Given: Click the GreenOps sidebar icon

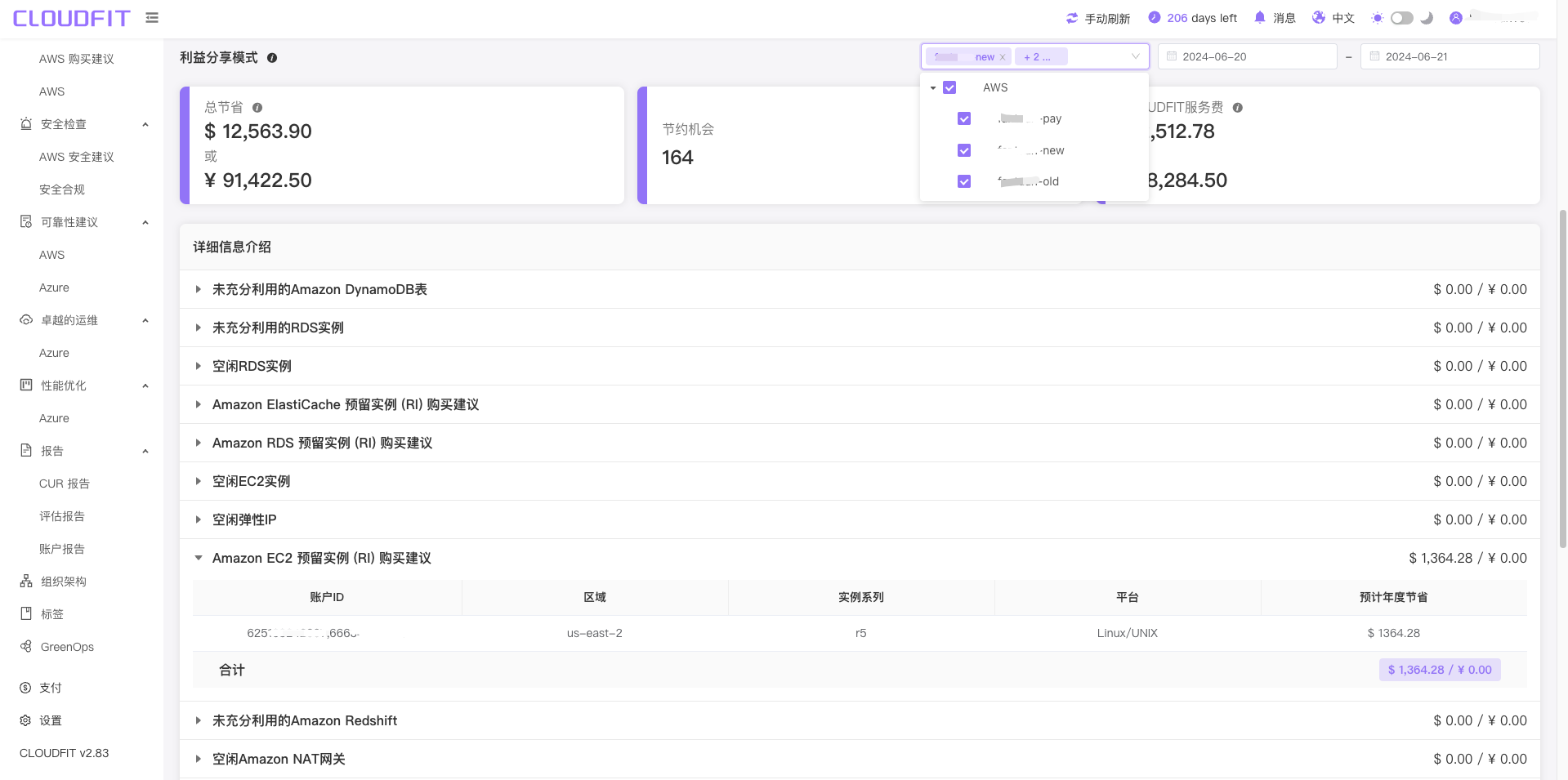Looking at the screenshot, I should pos(26,647).
